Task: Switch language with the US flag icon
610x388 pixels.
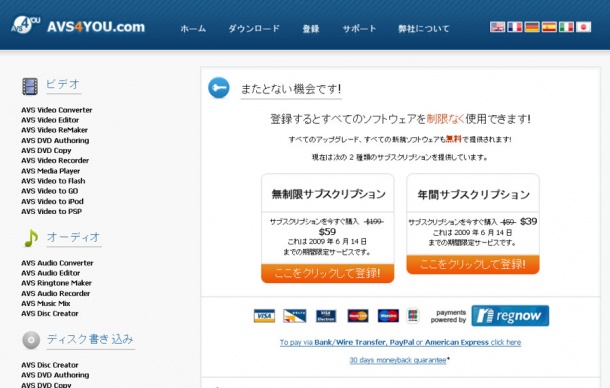Action: pos(497,27)
